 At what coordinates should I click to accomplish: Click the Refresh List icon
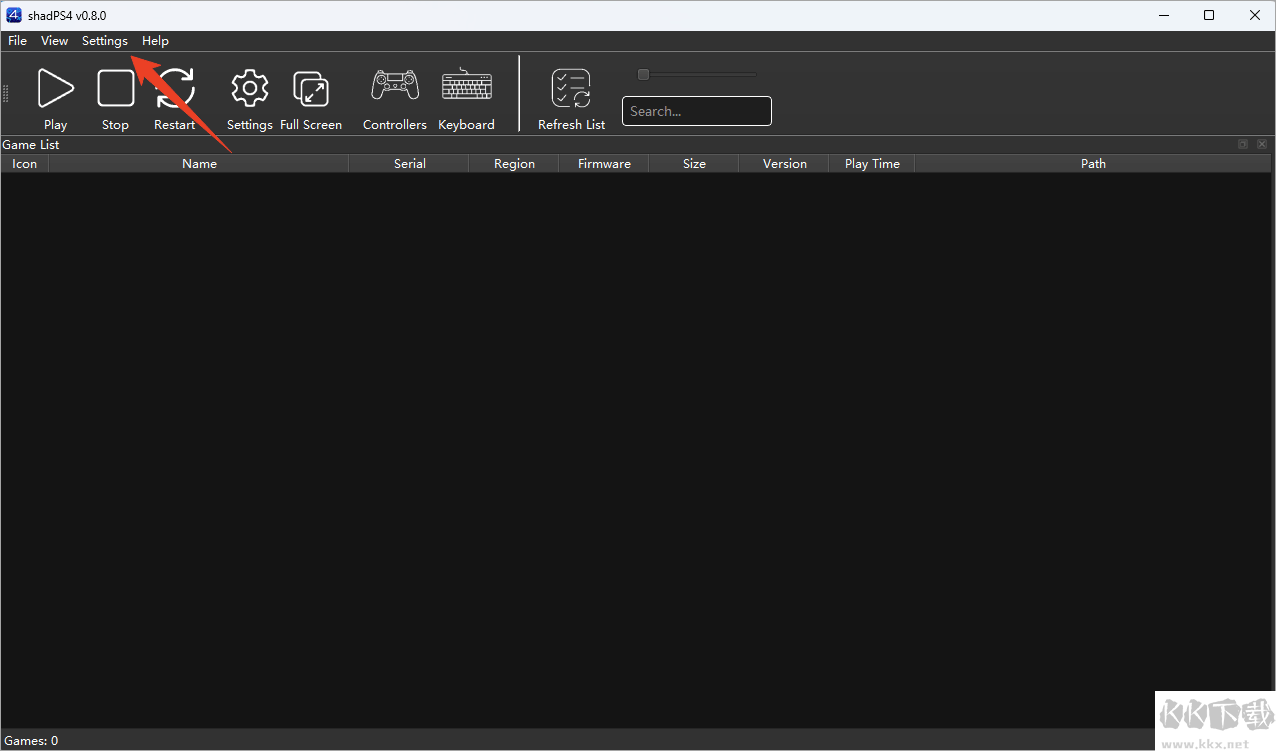(x=571, y=89)
